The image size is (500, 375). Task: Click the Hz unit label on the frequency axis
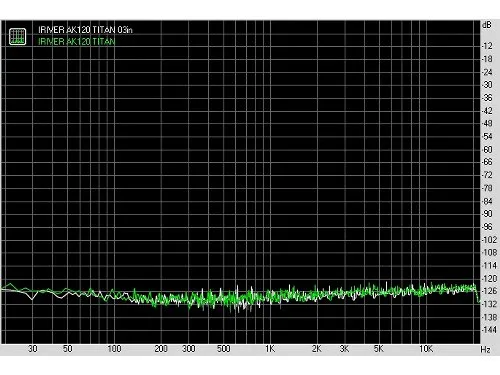pos(485,350)
